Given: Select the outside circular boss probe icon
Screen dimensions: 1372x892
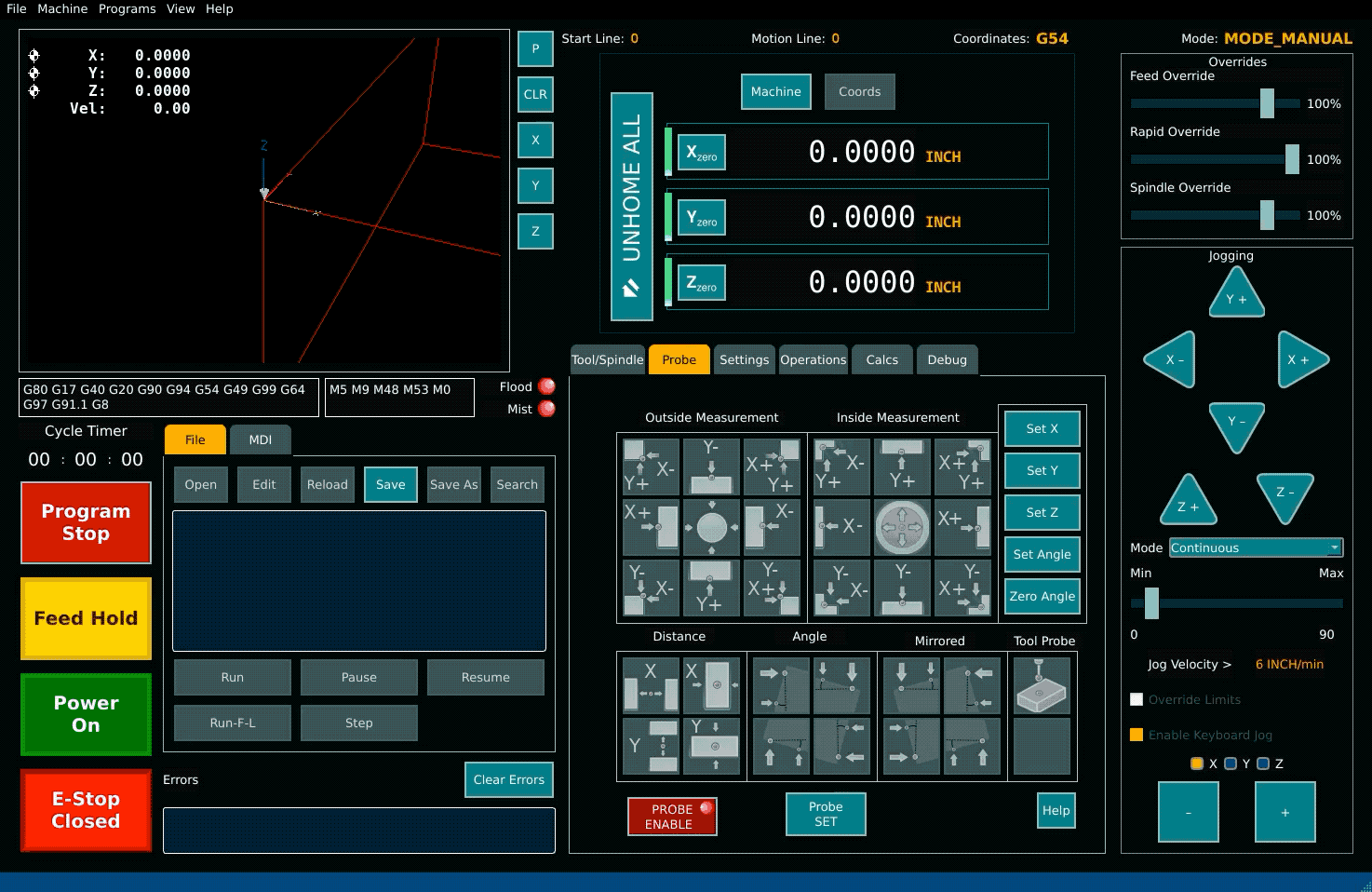Looking at the screenshot, I should click(711, 527).
